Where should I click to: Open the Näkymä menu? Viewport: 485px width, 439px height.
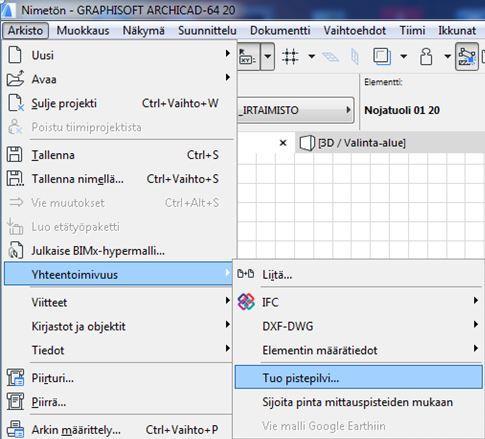(143, 31)
